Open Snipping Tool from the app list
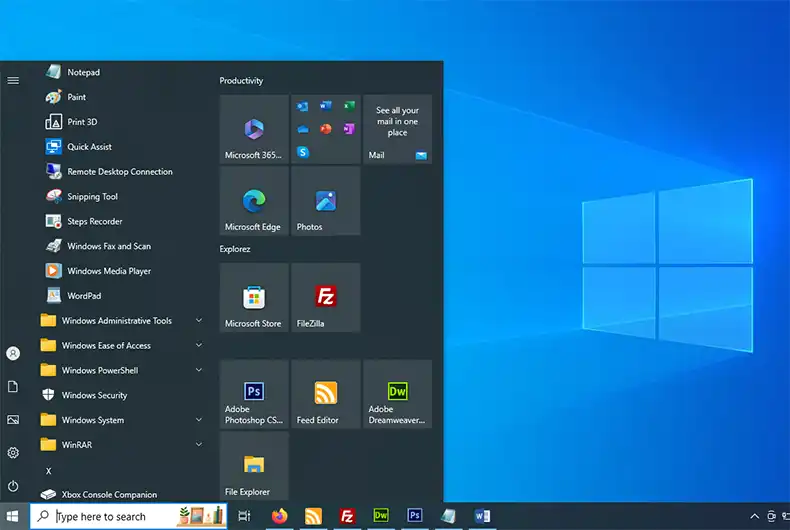Viewport: 790px width, 530px height. (x=92, y=197)
